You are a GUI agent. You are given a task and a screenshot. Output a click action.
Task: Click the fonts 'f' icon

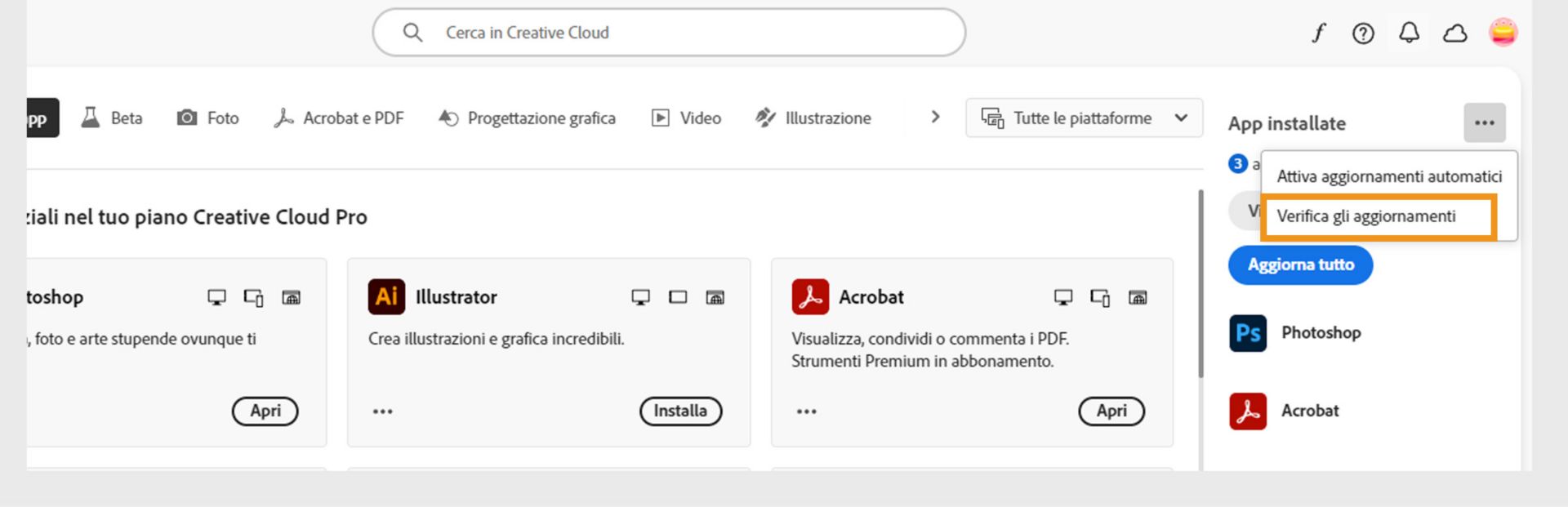[x=1318, y=33]
